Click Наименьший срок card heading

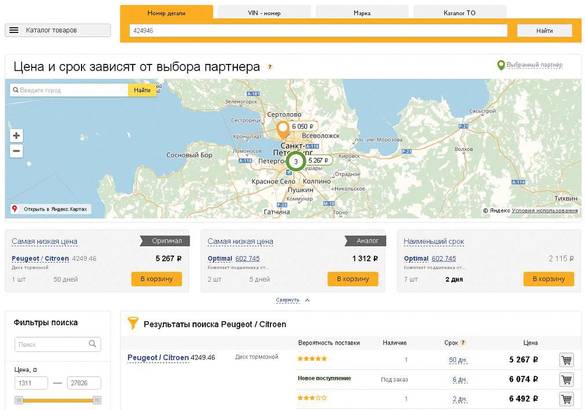(434, 241)
